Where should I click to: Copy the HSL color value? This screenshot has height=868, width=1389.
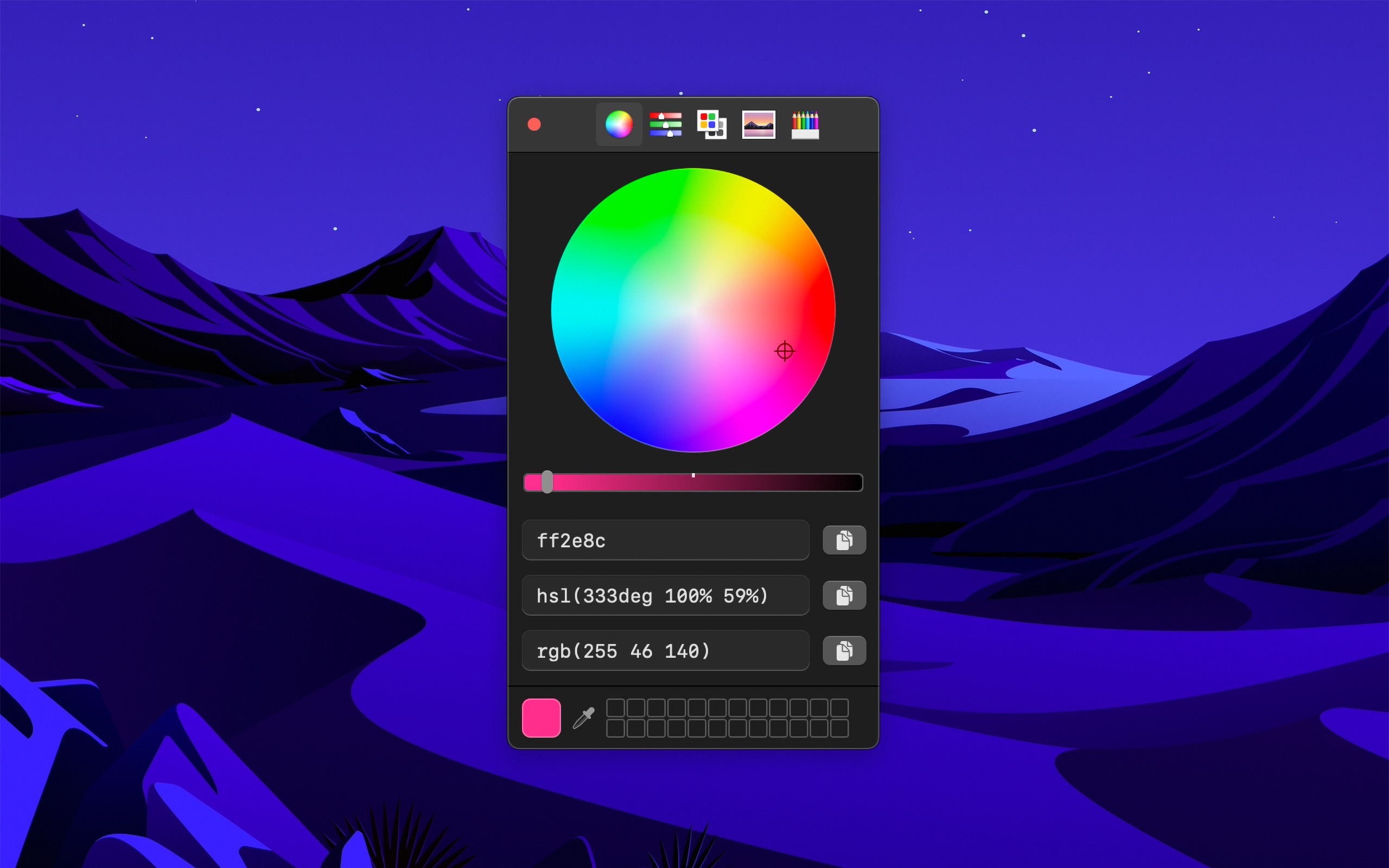click(x=844, y=595)
